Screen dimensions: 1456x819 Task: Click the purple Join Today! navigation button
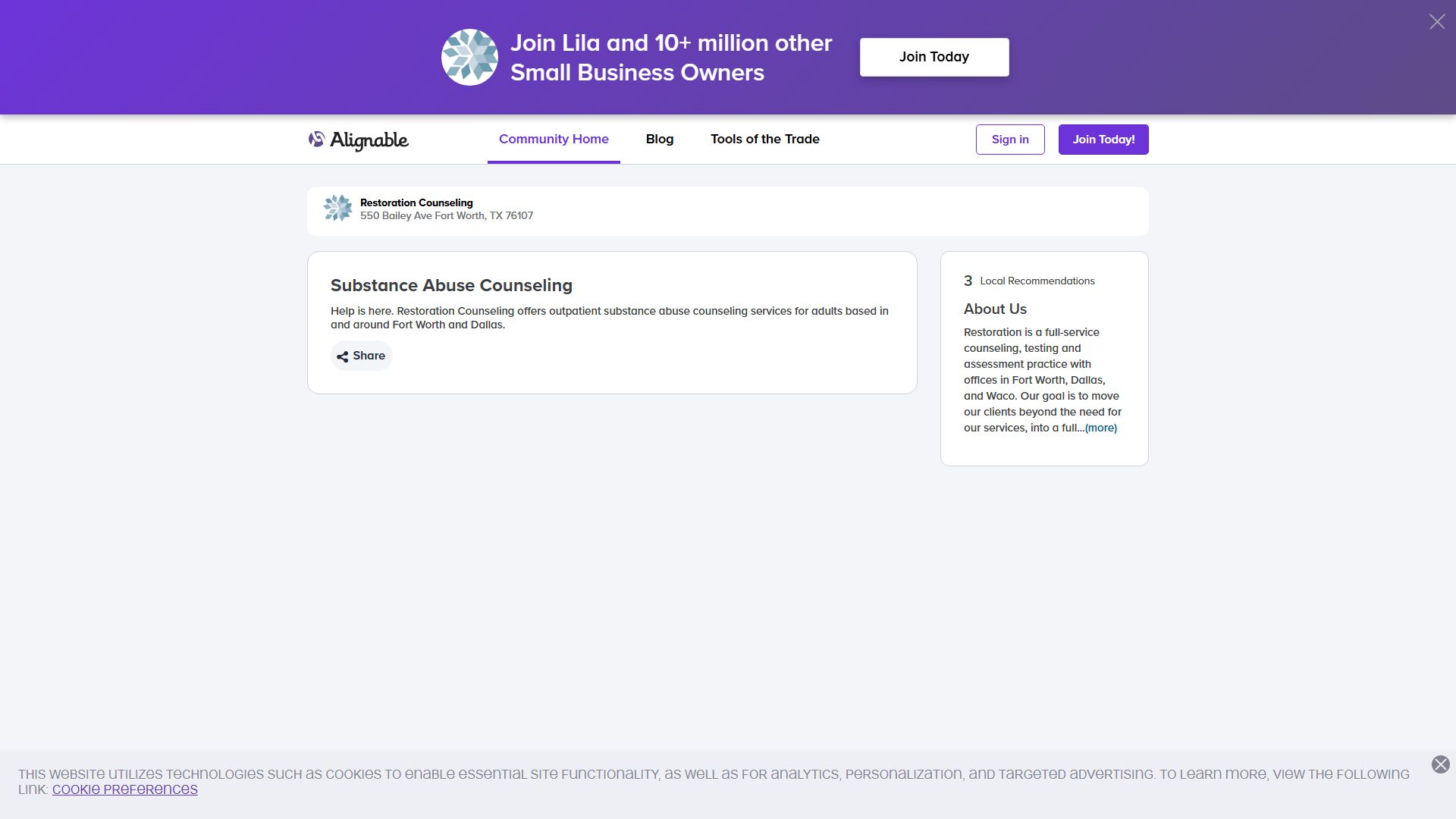(1103, 140)
